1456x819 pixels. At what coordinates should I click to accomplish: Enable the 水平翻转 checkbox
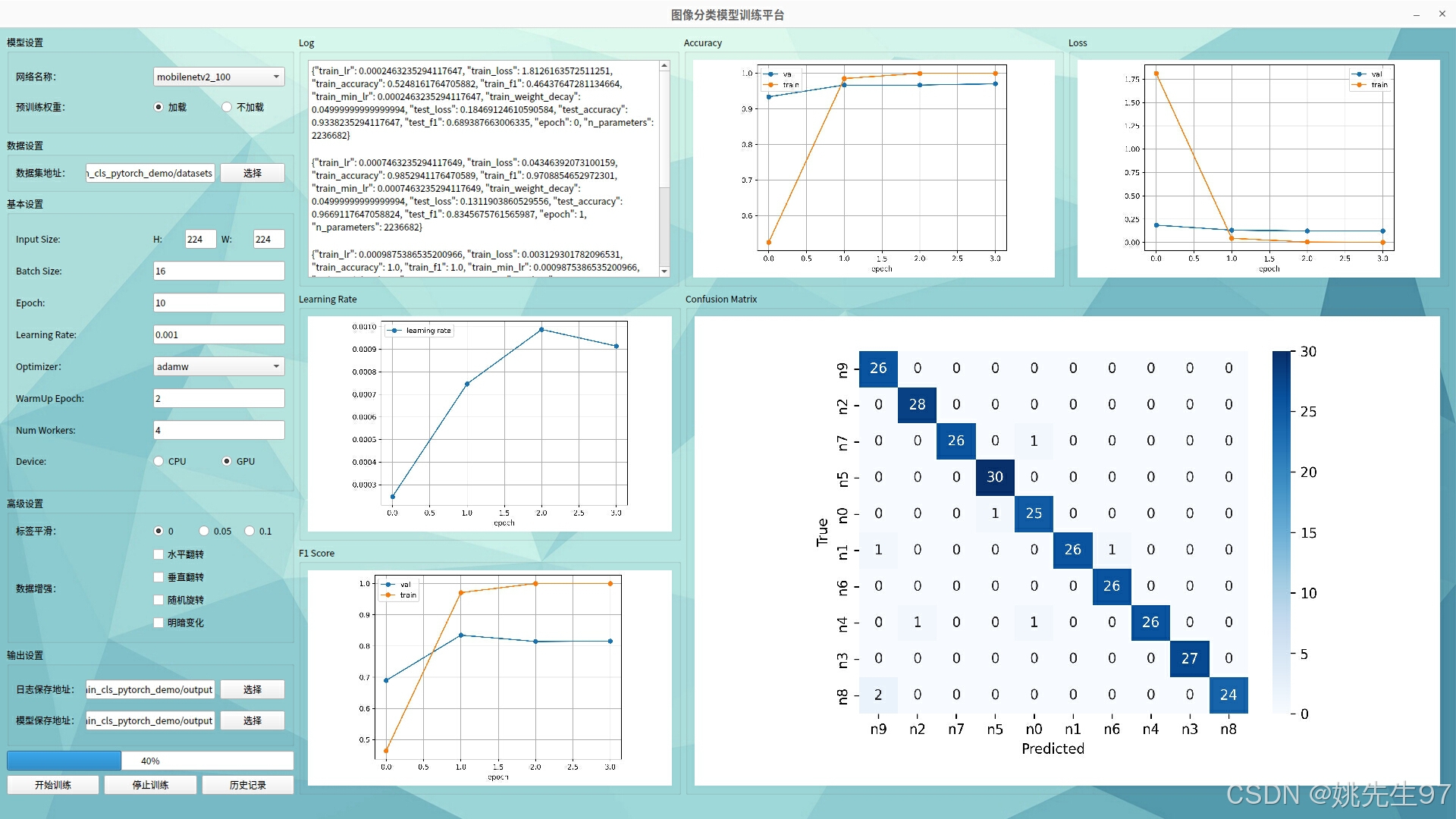(x=158, y=554)
